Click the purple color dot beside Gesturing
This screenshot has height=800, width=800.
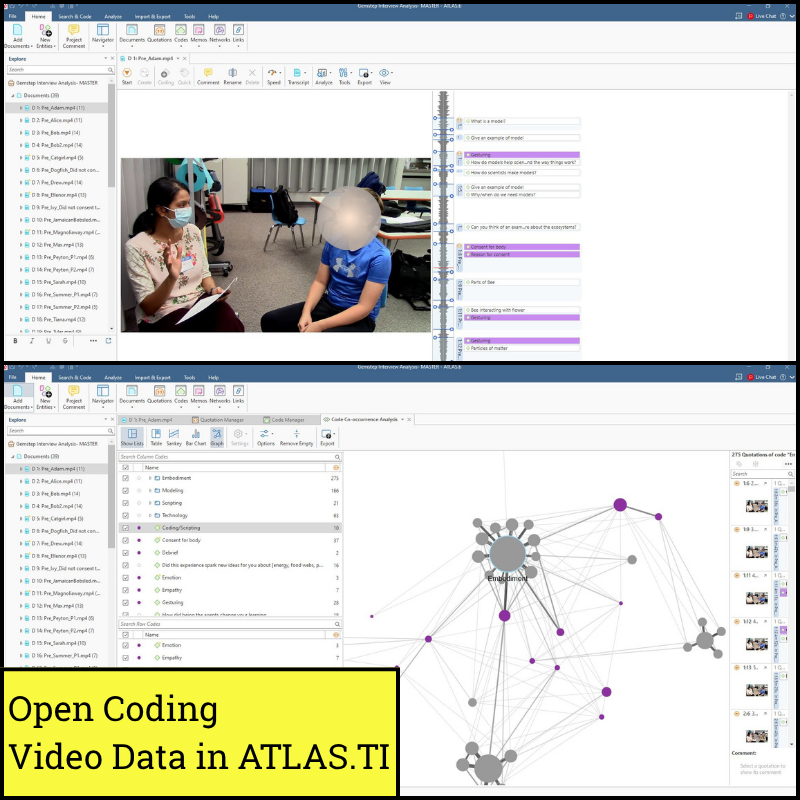click(138, 603)
